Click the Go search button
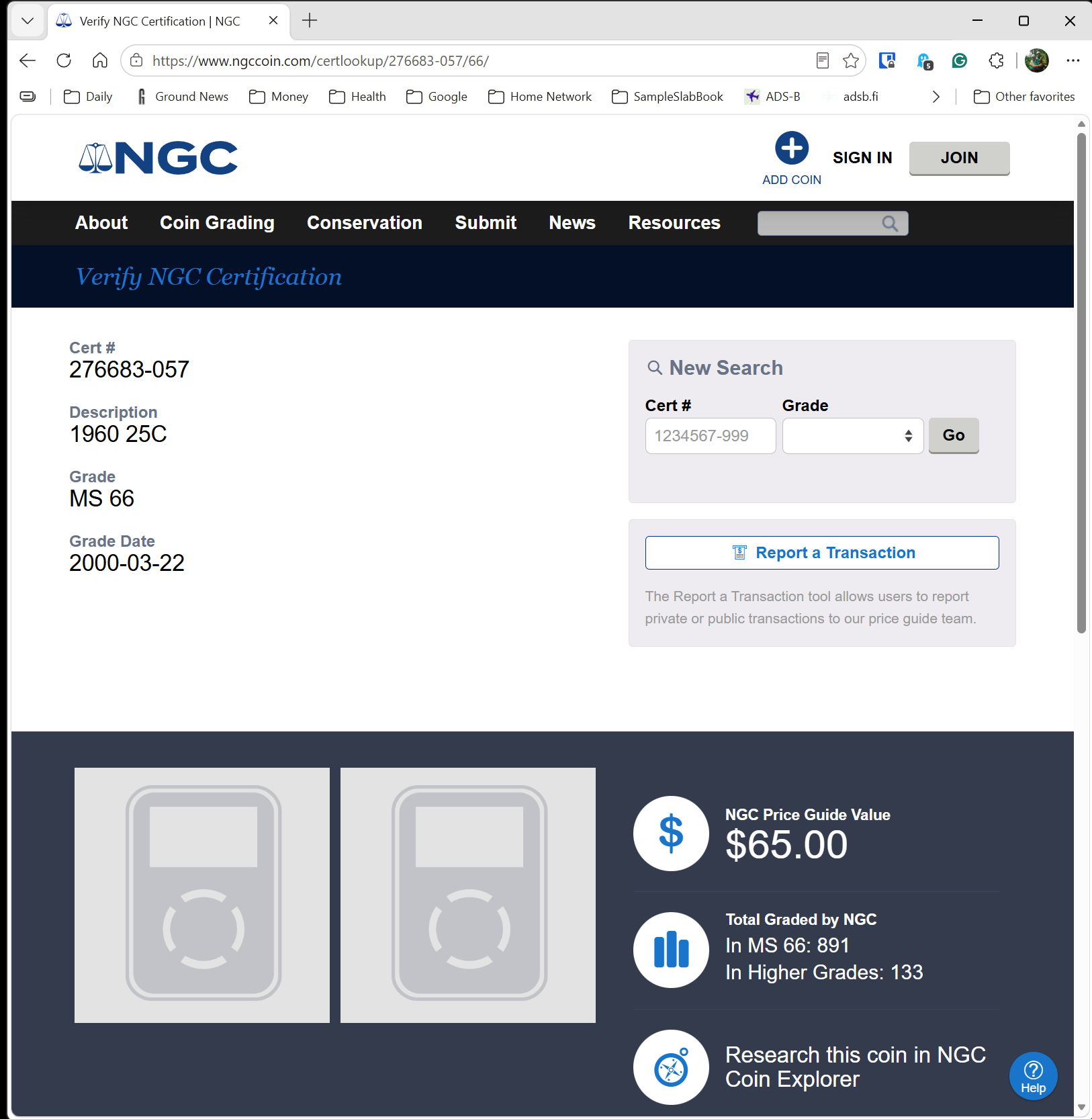This screenshot has height=1119, width=1092. click(x=954, y=435)
